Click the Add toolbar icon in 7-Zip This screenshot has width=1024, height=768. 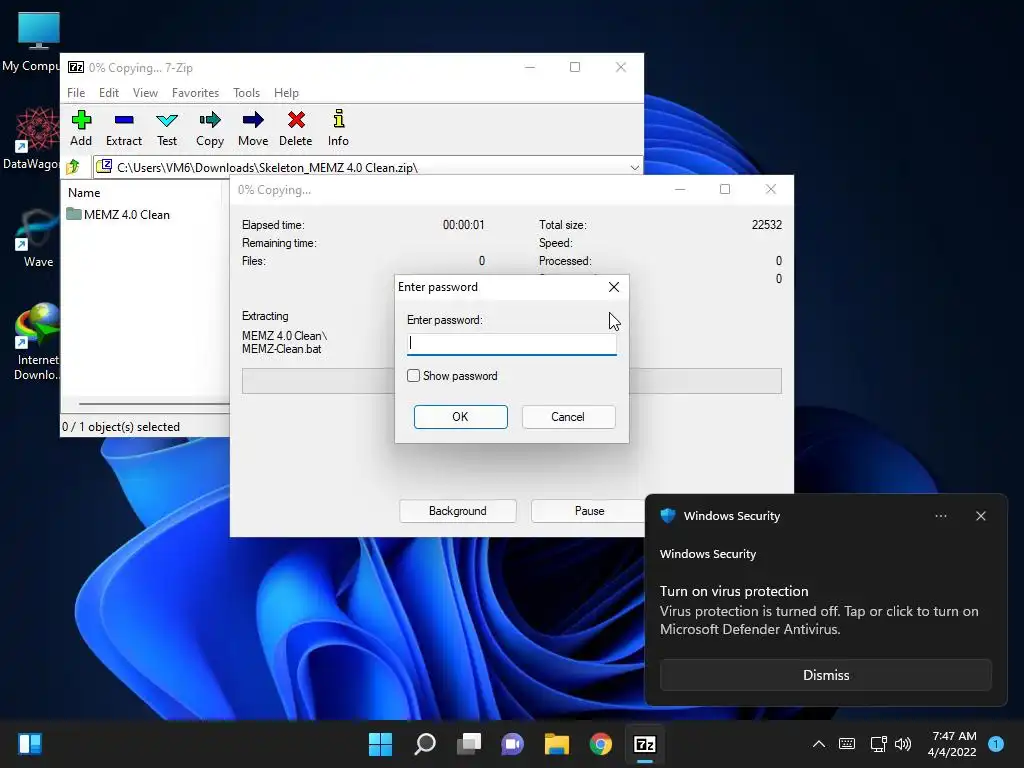pyautogui.click(x=81, y=128)
